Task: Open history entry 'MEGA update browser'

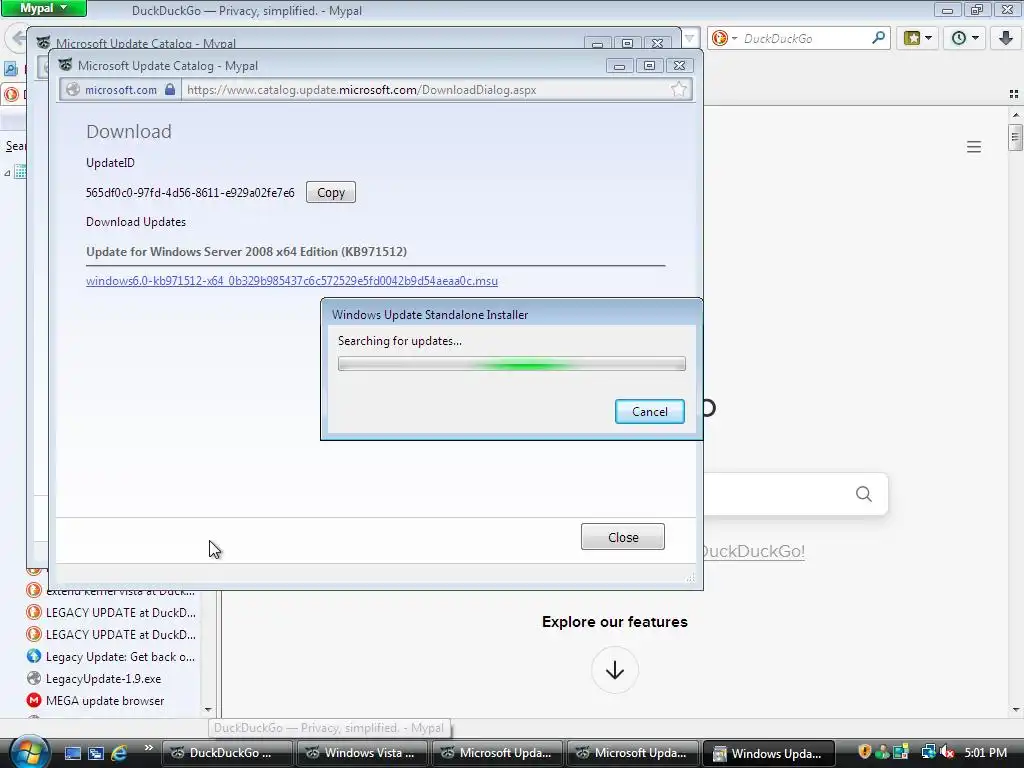Action: 104,701
